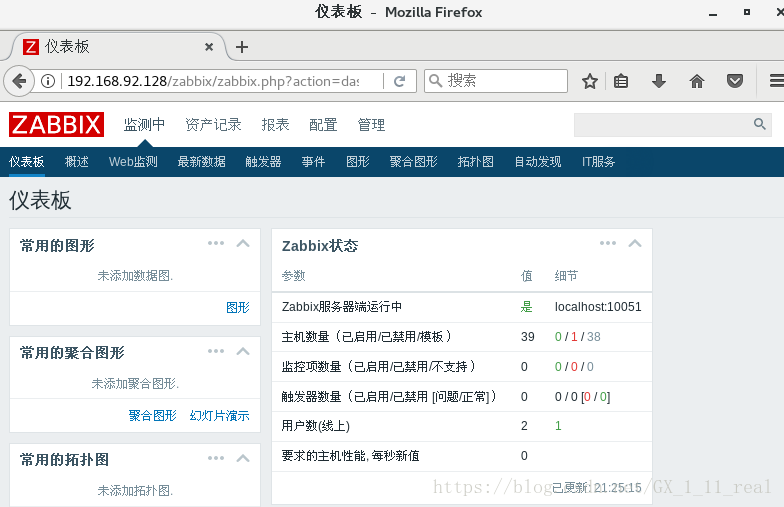Image resolution: width=784 pixels, height=507 pixels.
Task: Click the 要求的主机性能, 每秒新值 row label
Action: point(350,456)
